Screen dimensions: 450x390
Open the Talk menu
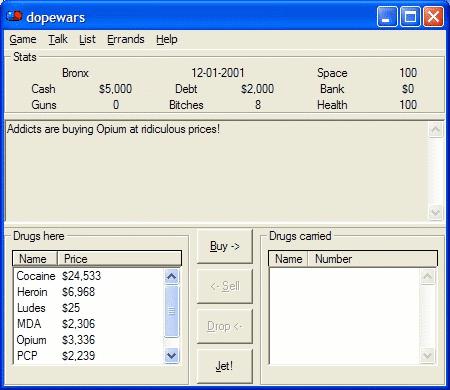pyautogui.click(x=58, y=39)
